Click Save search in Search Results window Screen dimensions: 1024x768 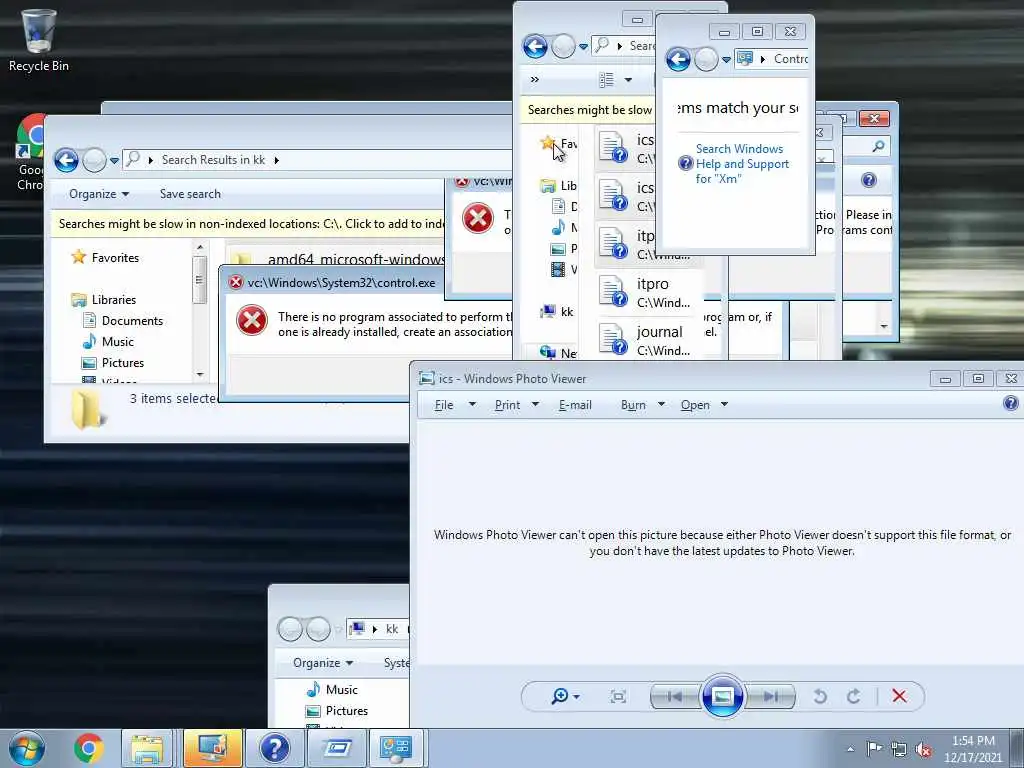[x=190, y=194]
